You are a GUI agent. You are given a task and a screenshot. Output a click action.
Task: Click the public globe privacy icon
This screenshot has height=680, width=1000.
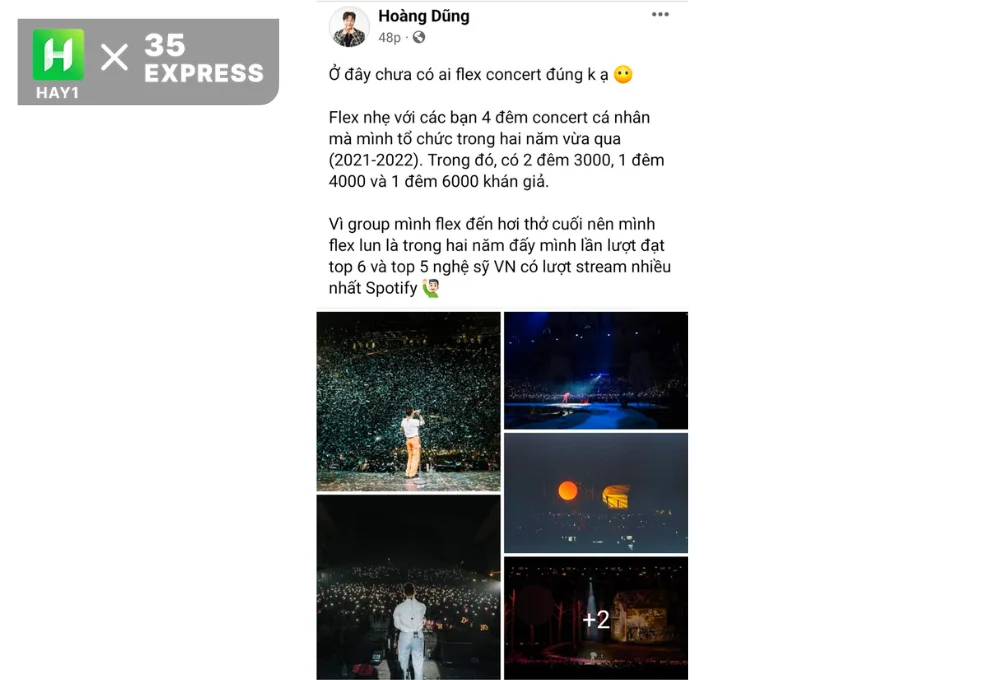coord(419,38)
